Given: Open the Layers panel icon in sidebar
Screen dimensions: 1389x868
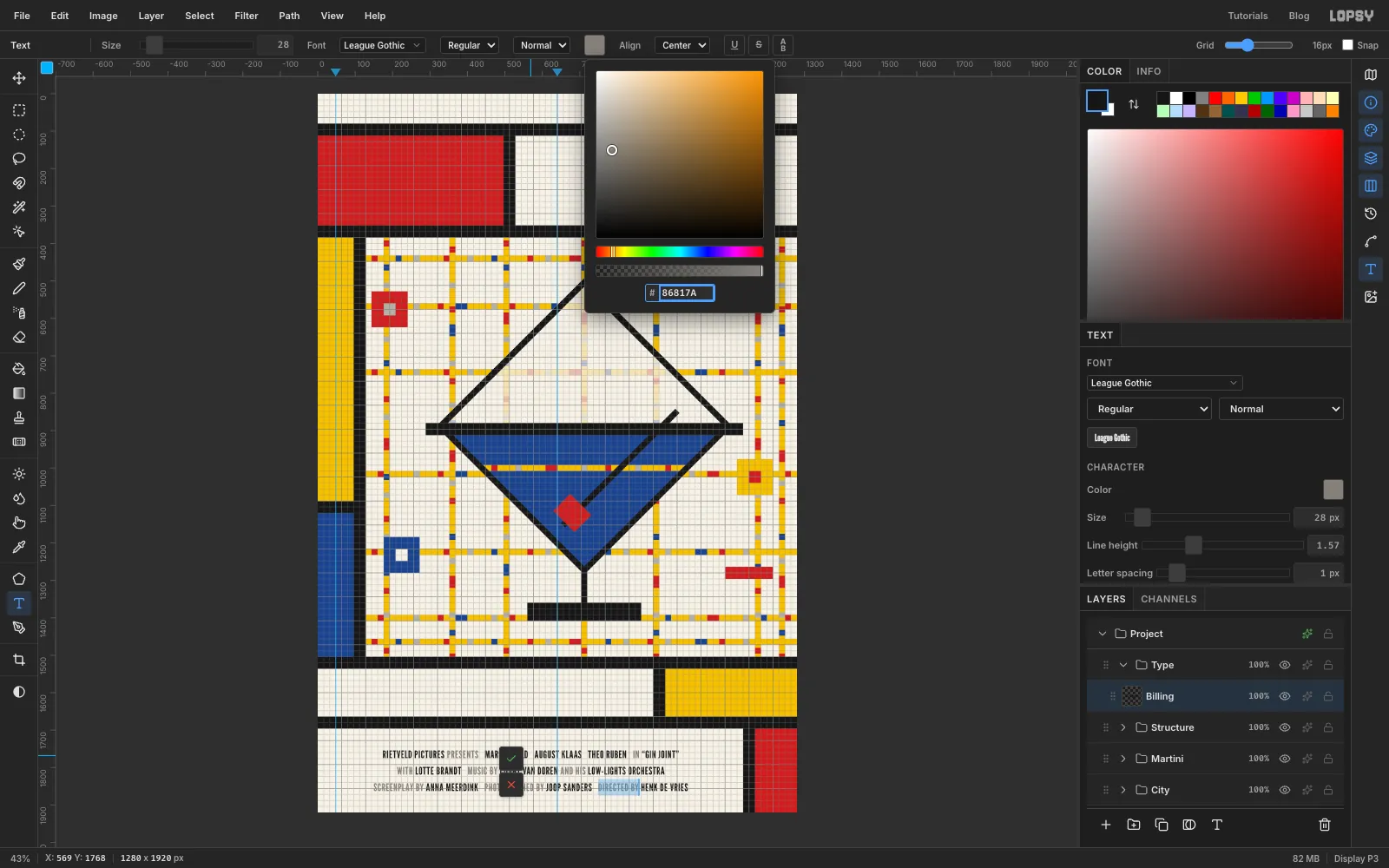Looking at the screenshot, I should tap(1371, 158).
